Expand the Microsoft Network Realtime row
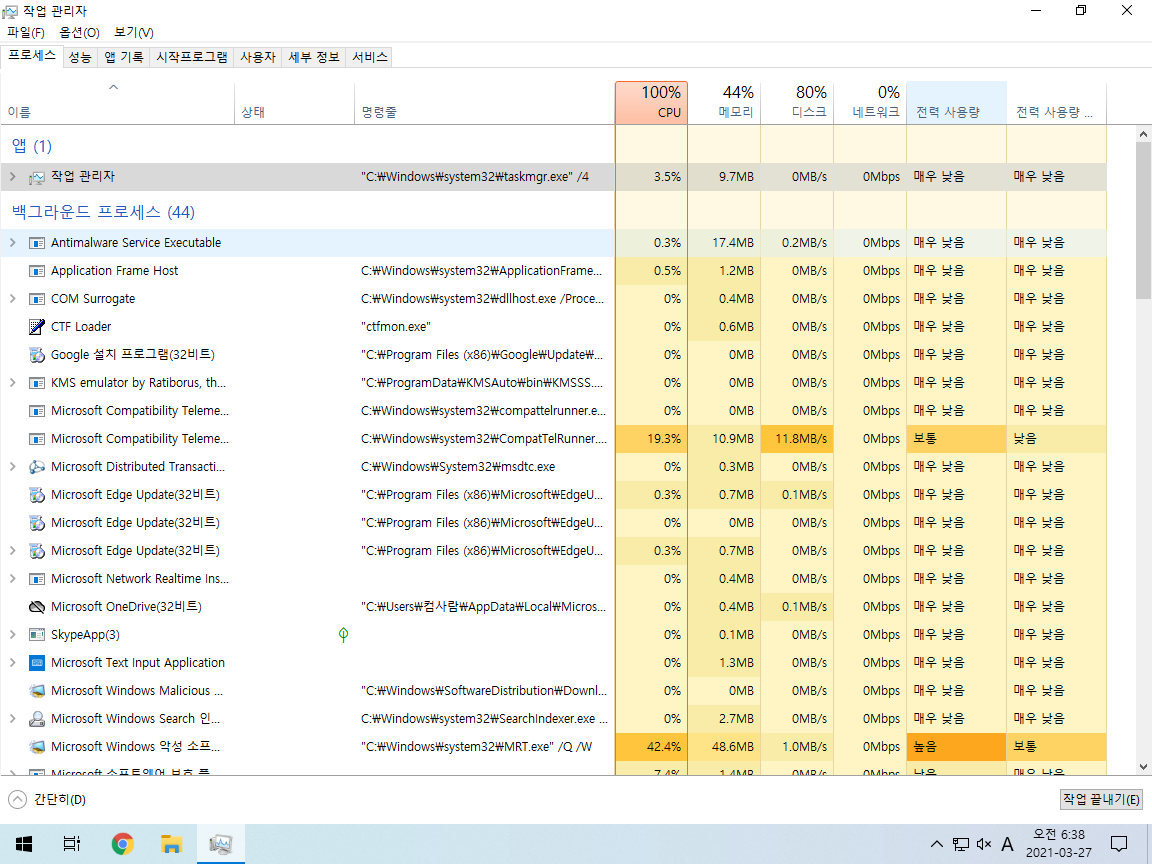Viewport: 1152px width, 864px height. [12, 579]
